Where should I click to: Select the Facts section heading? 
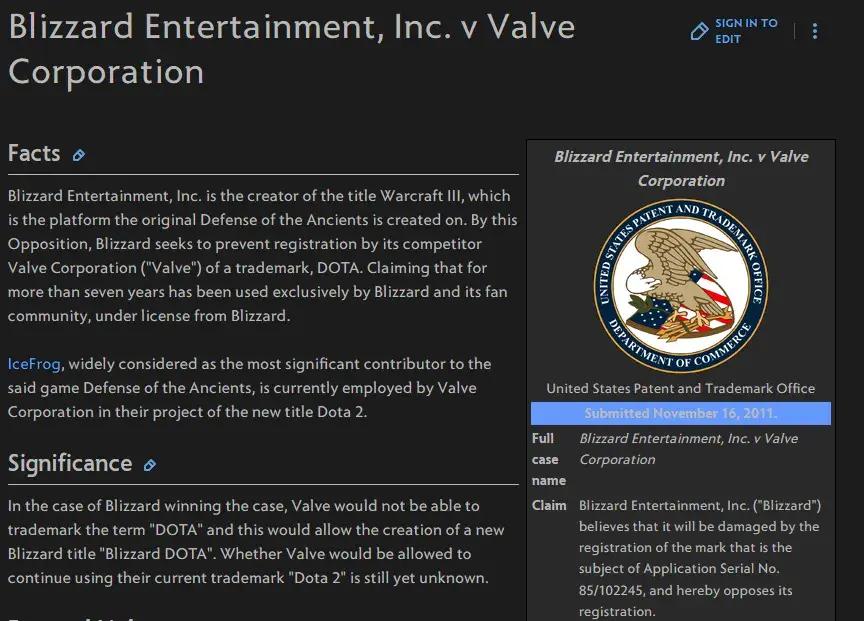point(34,154)
